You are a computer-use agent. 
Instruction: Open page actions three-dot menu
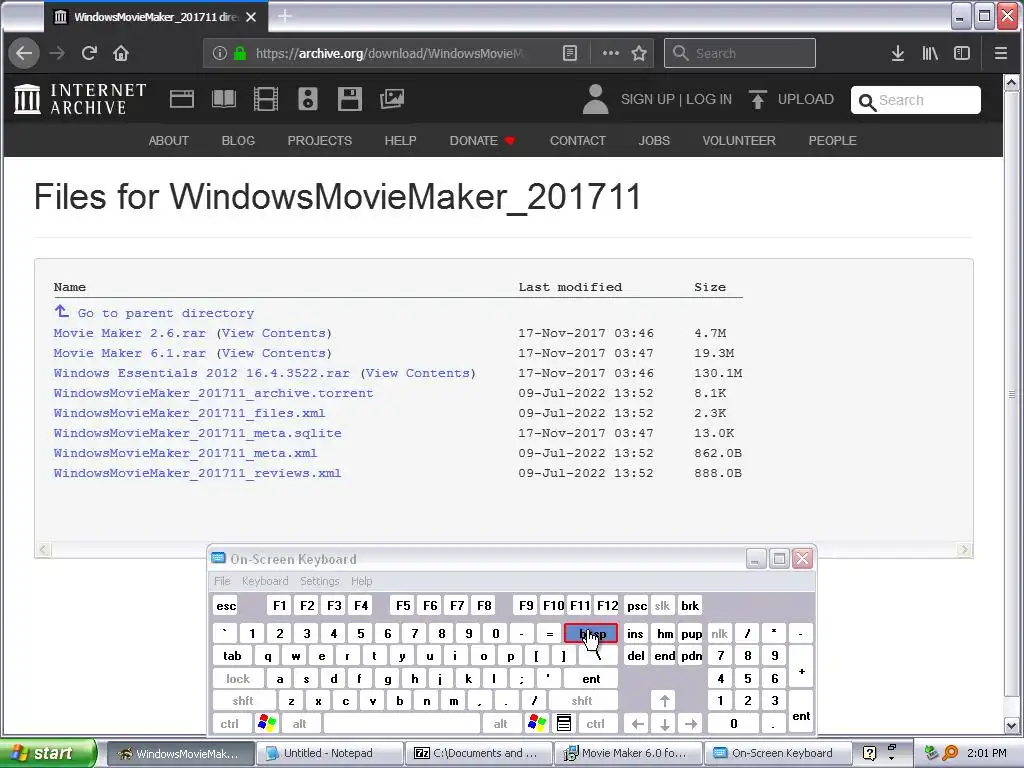click(x=611, y=53)
